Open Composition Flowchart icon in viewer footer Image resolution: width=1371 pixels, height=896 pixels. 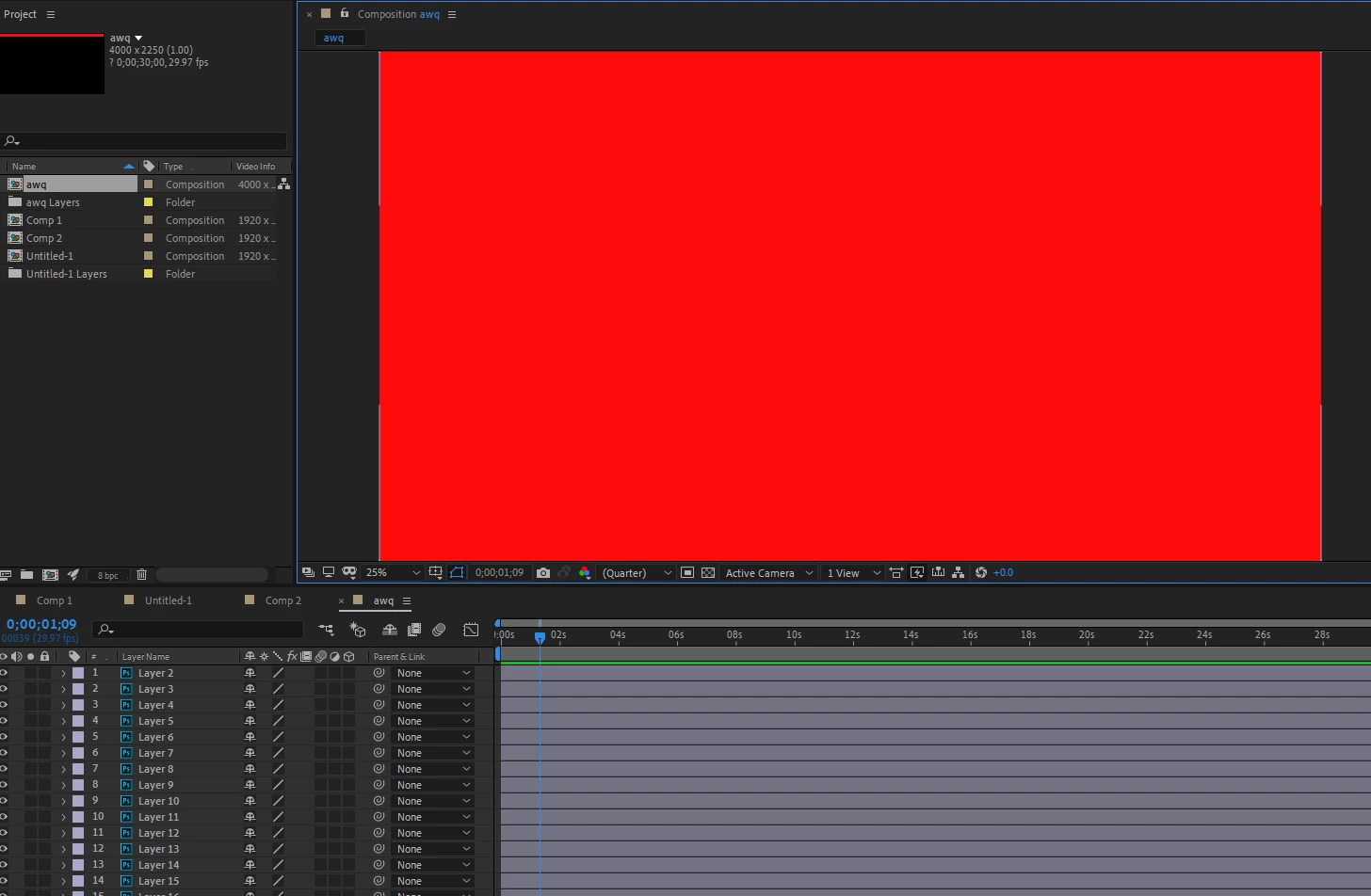(x=959, y=572)
